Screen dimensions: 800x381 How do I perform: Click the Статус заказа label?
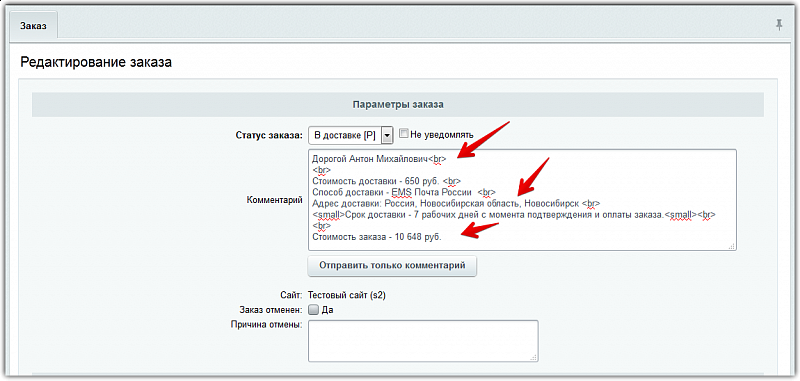pos(269,135)
